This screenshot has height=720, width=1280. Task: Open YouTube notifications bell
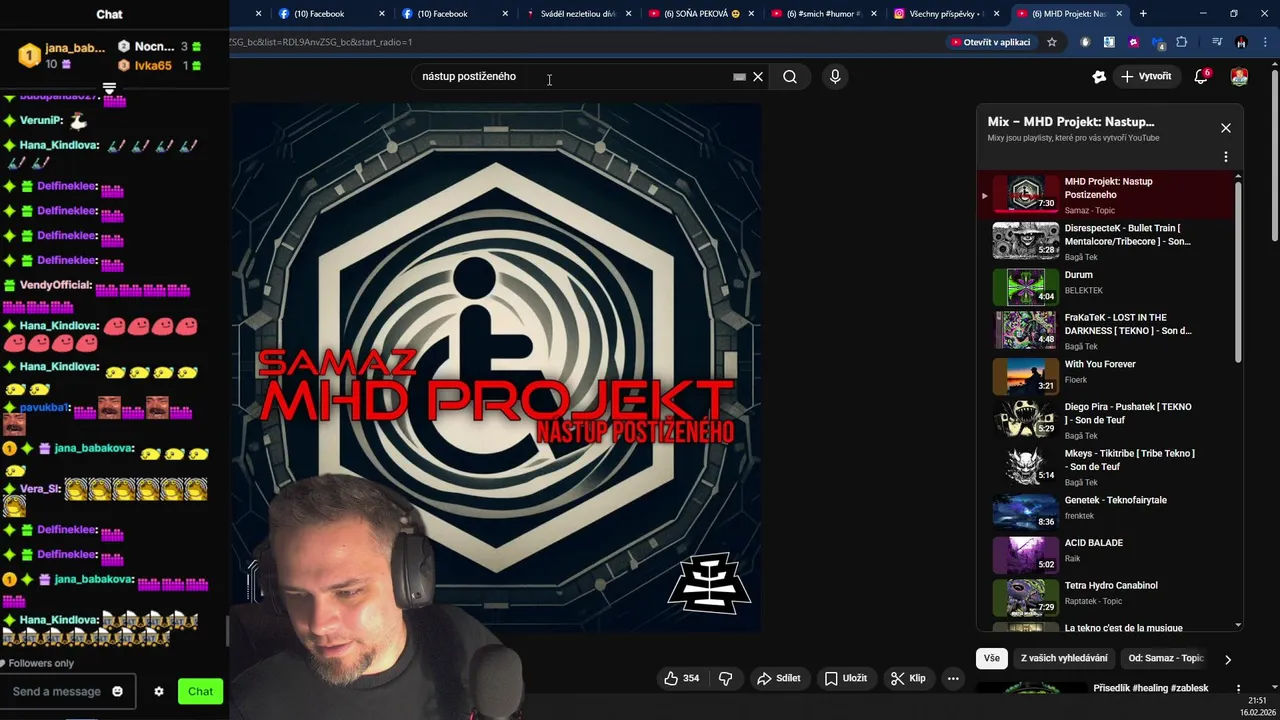(x=1201, y=77)
